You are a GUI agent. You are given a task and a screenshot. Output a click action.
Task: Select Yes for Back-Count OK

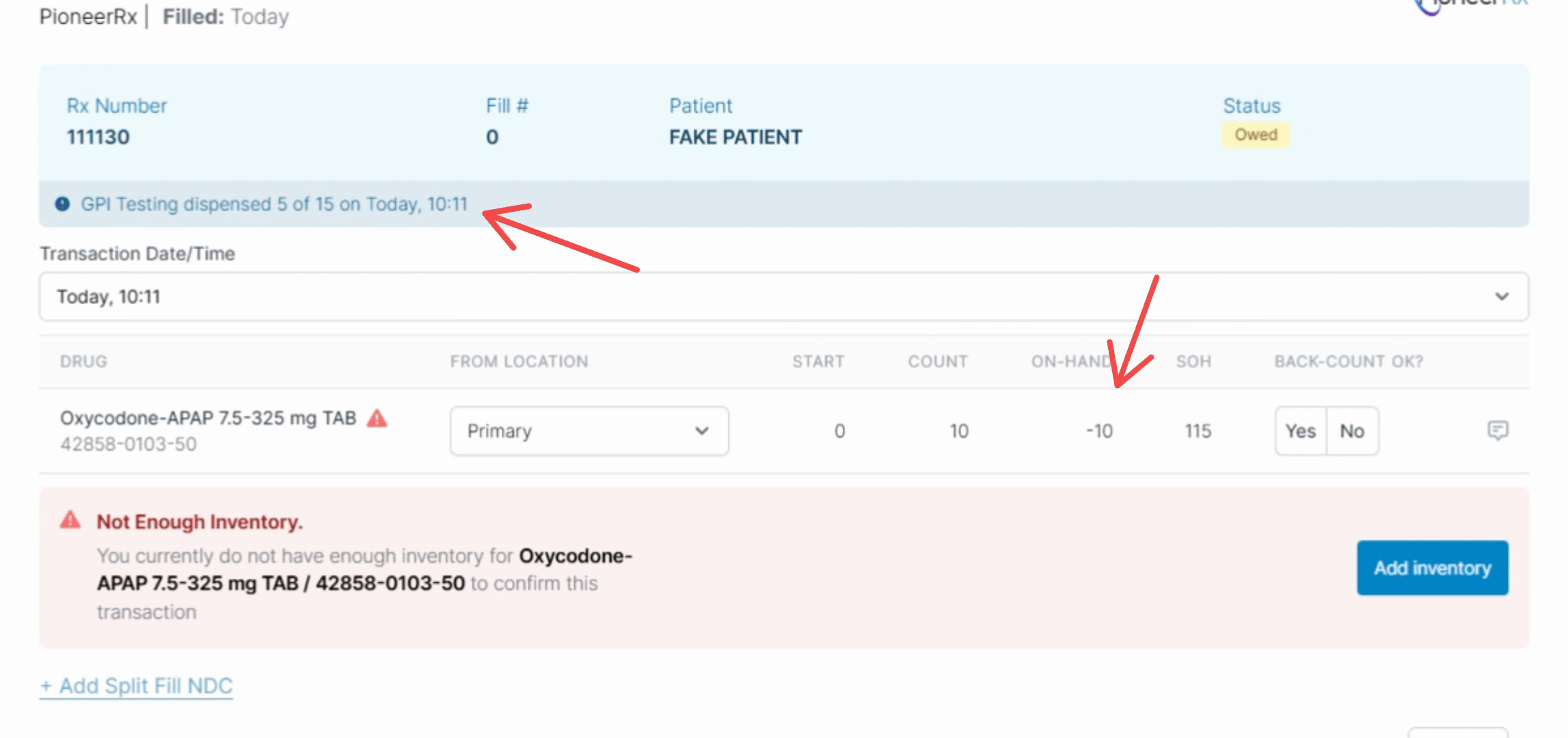[x=1300, y=431]
